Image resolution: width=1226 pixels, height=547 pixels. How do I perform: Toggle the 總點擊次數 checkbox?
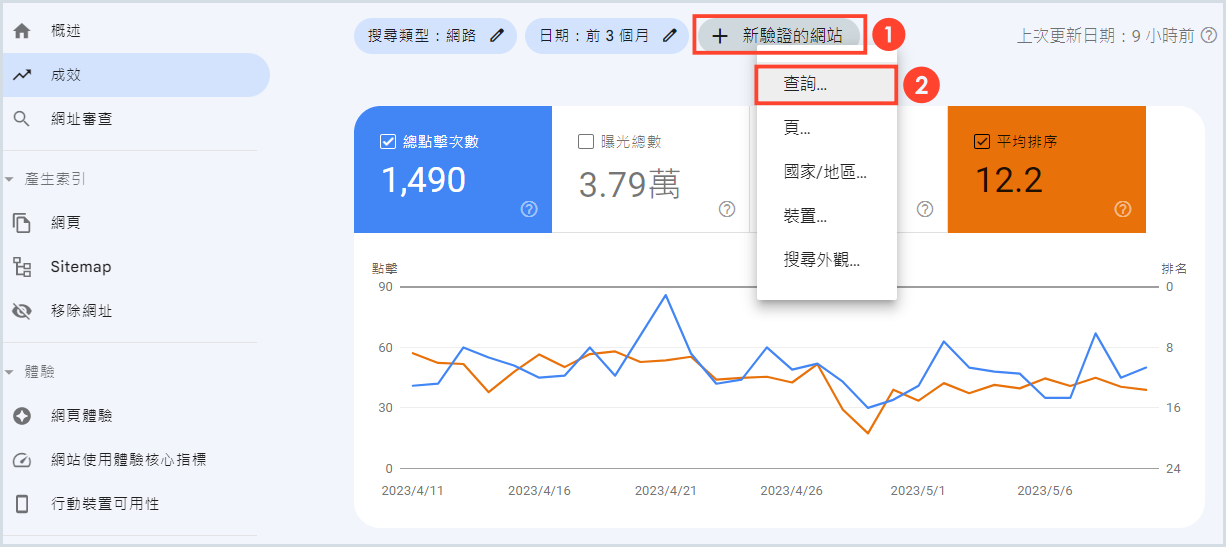(x=388, y=142)
